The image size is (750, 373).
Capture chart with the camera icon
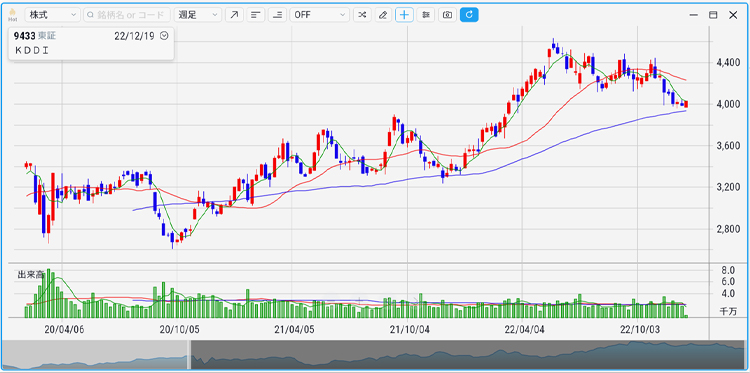447,15
